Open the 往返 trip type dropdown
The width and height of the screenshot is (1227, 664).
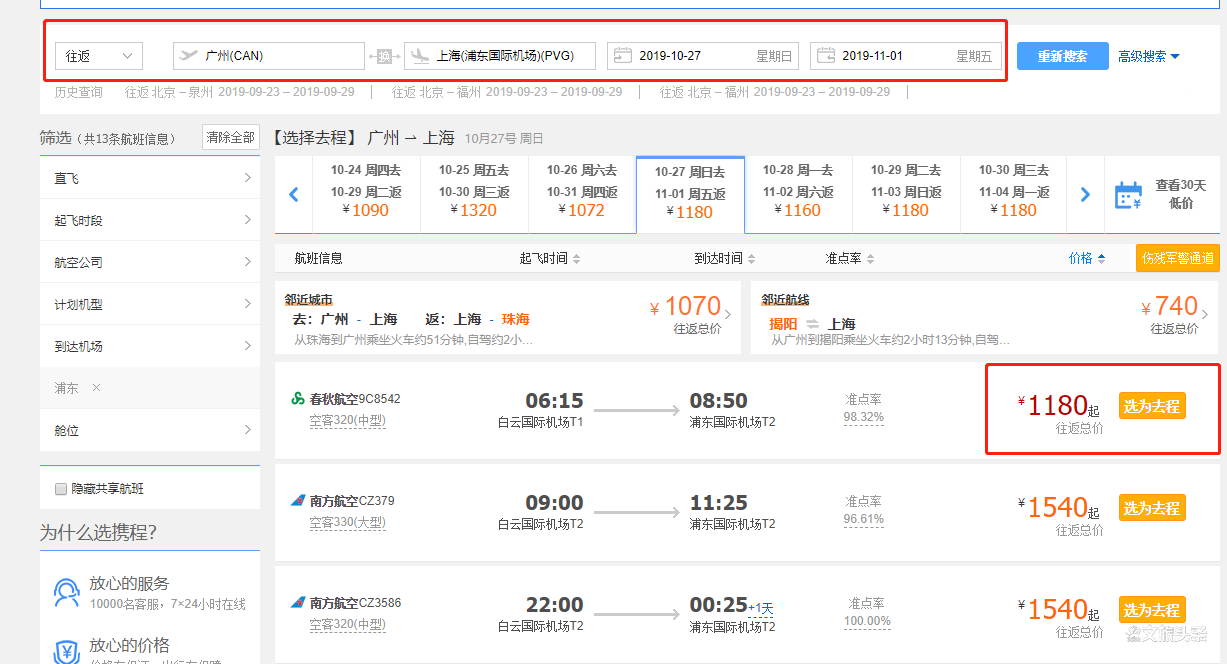click(99, 56)
